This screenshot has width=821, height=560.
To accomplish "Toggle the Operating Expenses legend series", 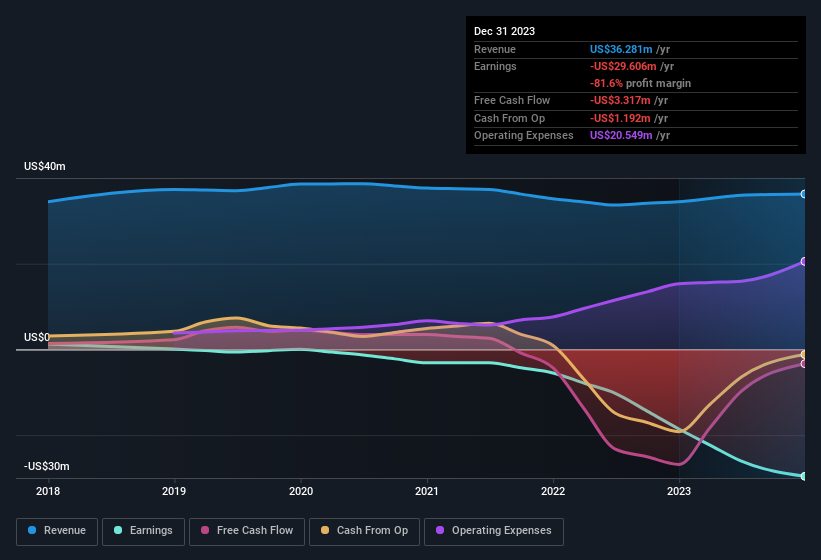I will coord(494,531).
